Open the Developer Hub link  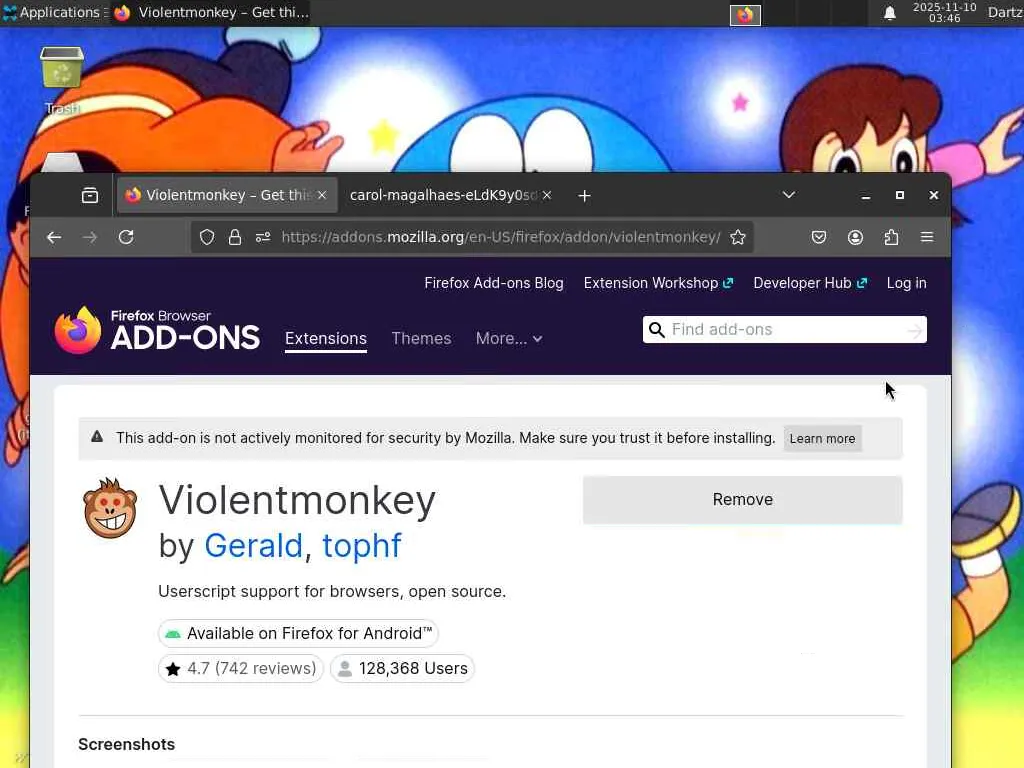(810, 283)
